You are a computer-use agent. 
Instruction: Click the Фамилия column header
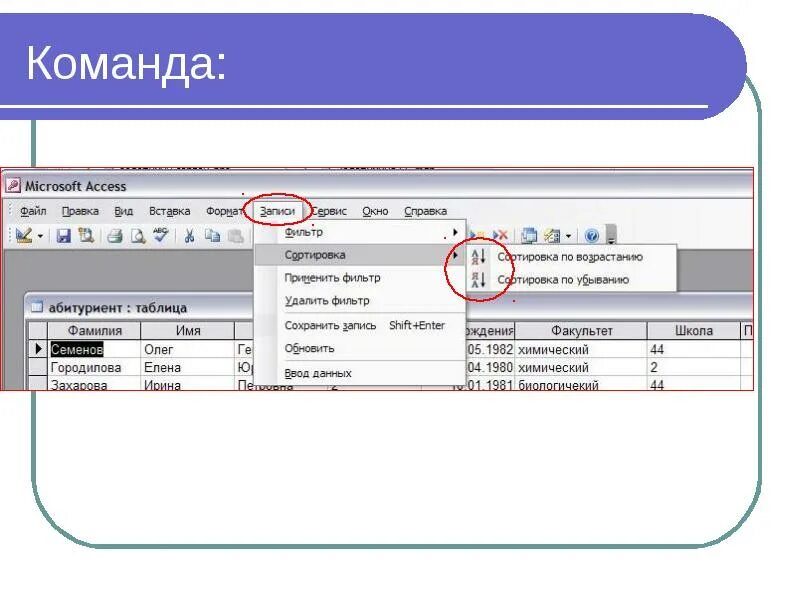tap(94, 331)
